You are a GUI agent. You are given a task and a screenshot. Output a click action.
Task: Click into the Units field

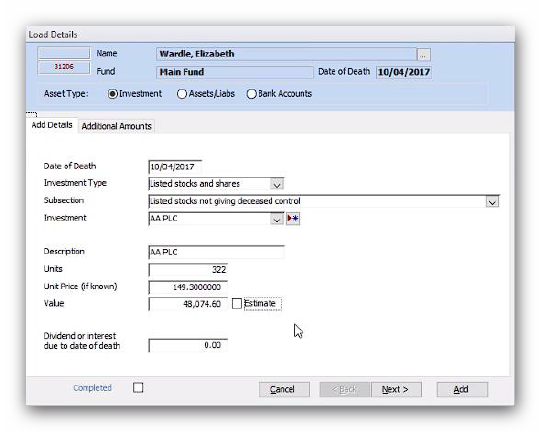188,270
